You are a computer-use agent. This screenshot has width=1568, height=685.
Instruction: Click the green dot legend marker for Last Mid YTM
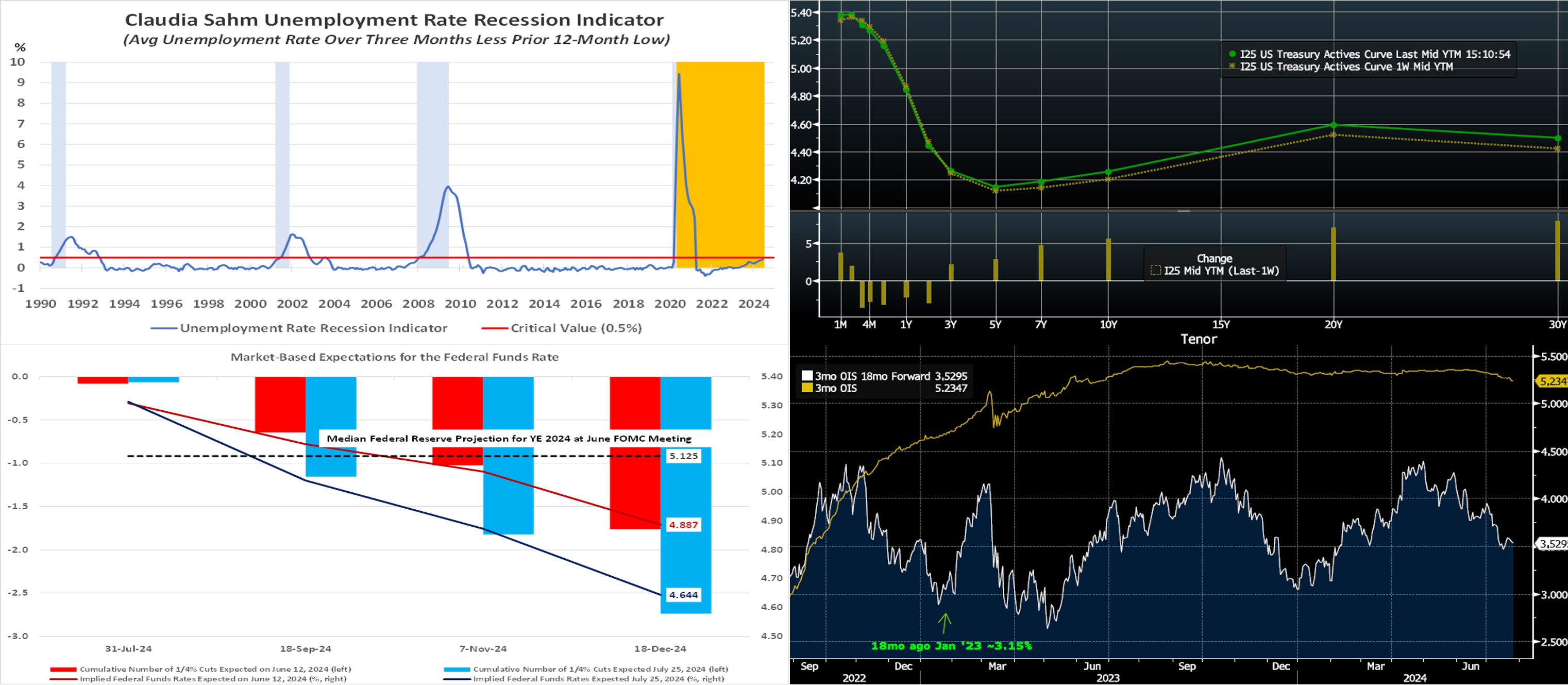tap(1232, 54)
